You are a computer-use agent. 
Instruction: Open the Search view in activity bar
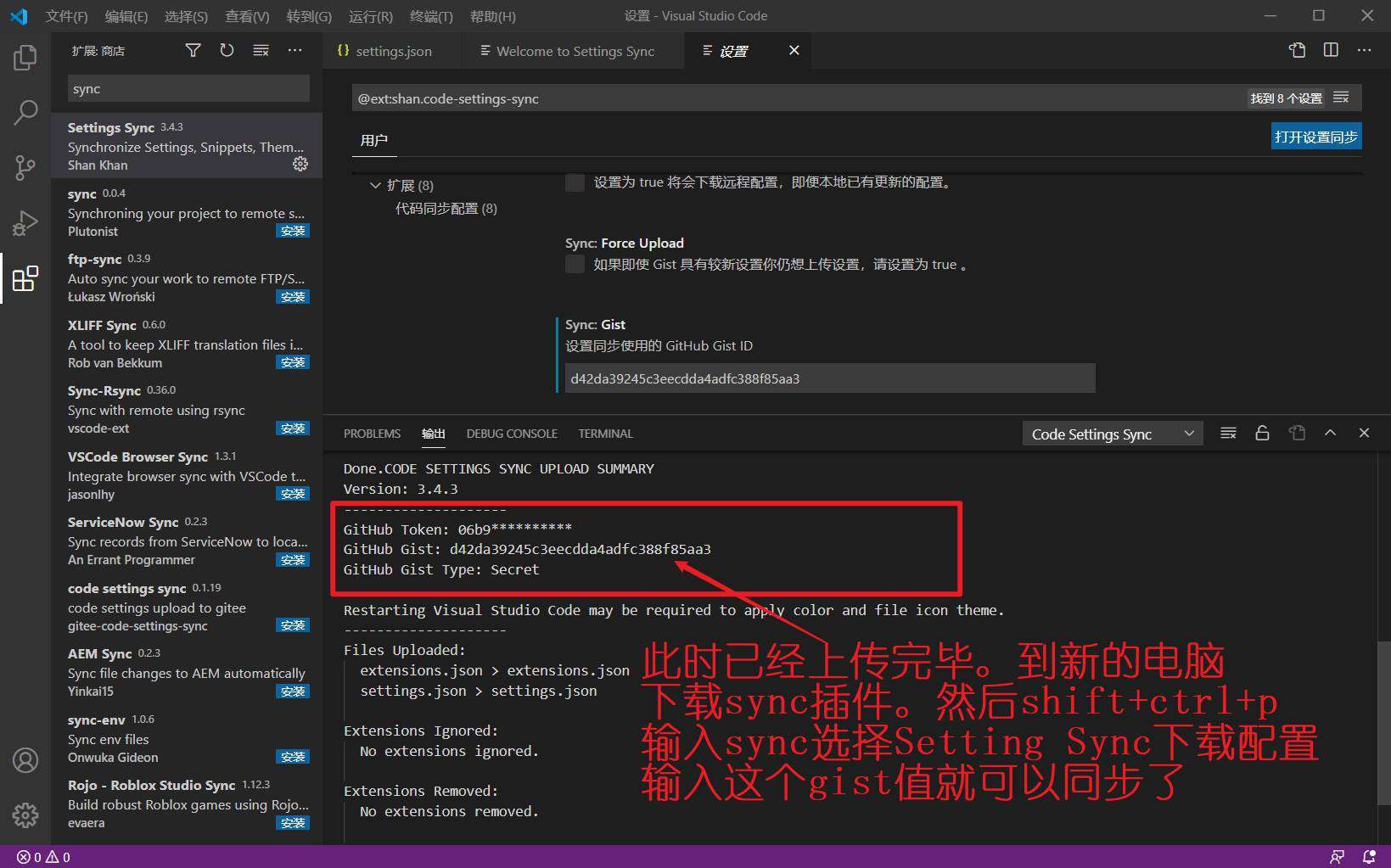25,112
